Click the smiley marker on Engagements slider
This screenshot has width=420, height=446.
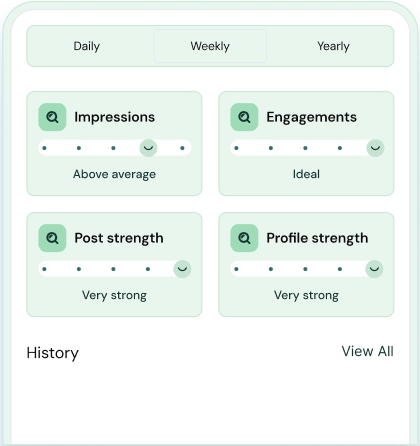coord(375,148)
